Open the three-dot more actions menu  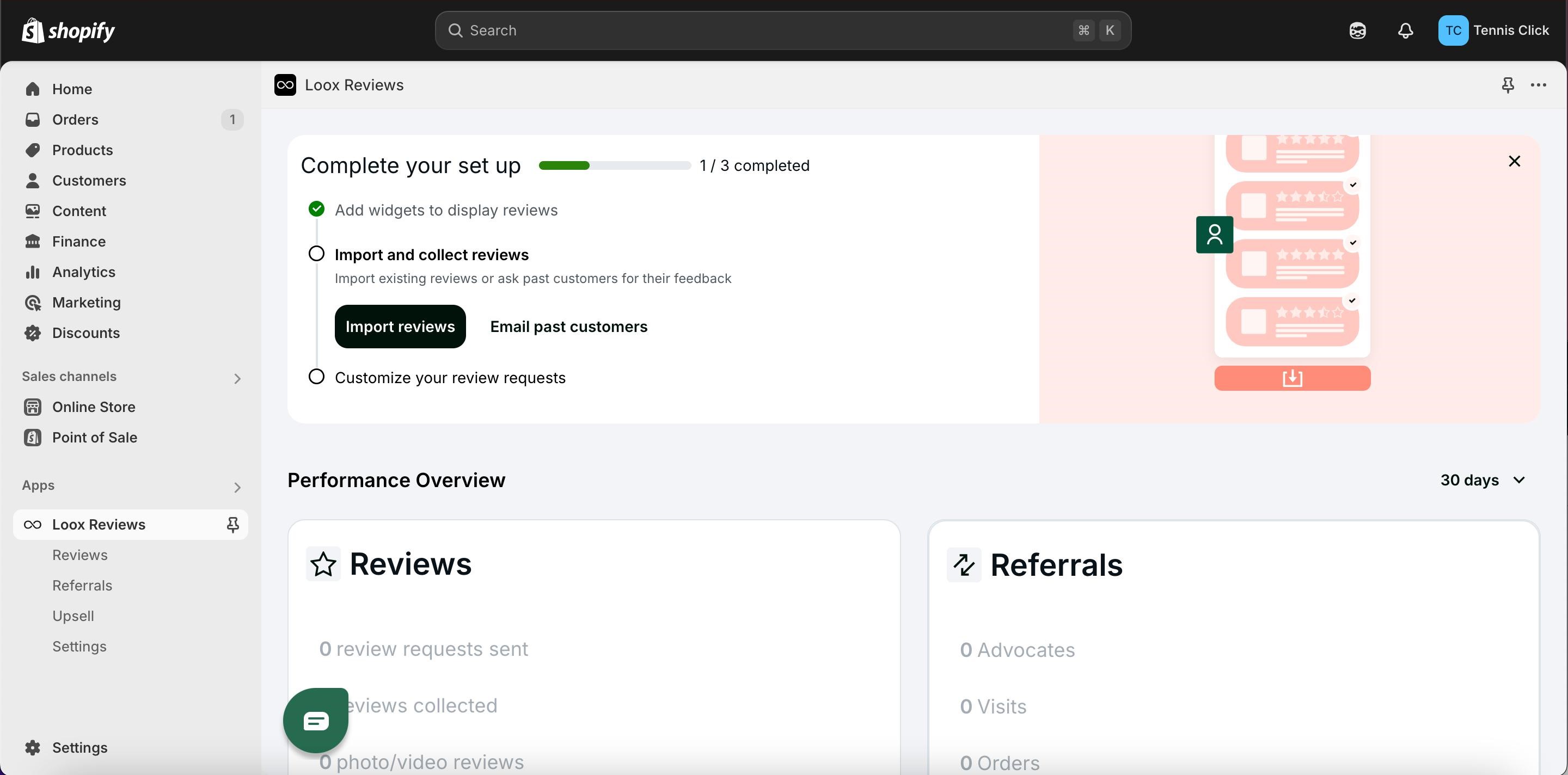[1538, 85]
